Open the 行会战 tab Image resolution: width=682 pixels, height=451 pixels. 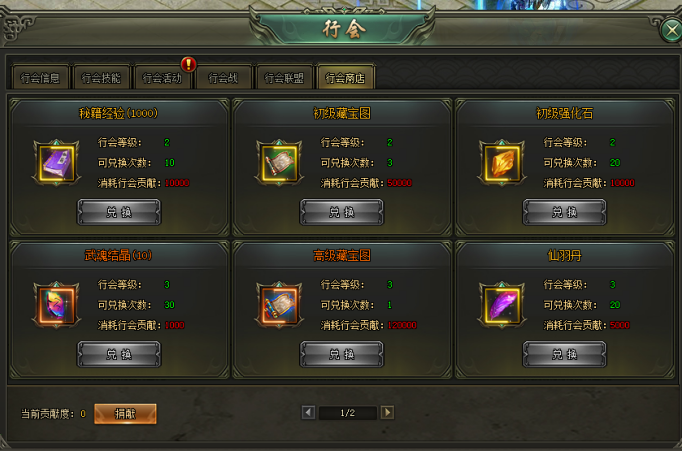[223, 77]
